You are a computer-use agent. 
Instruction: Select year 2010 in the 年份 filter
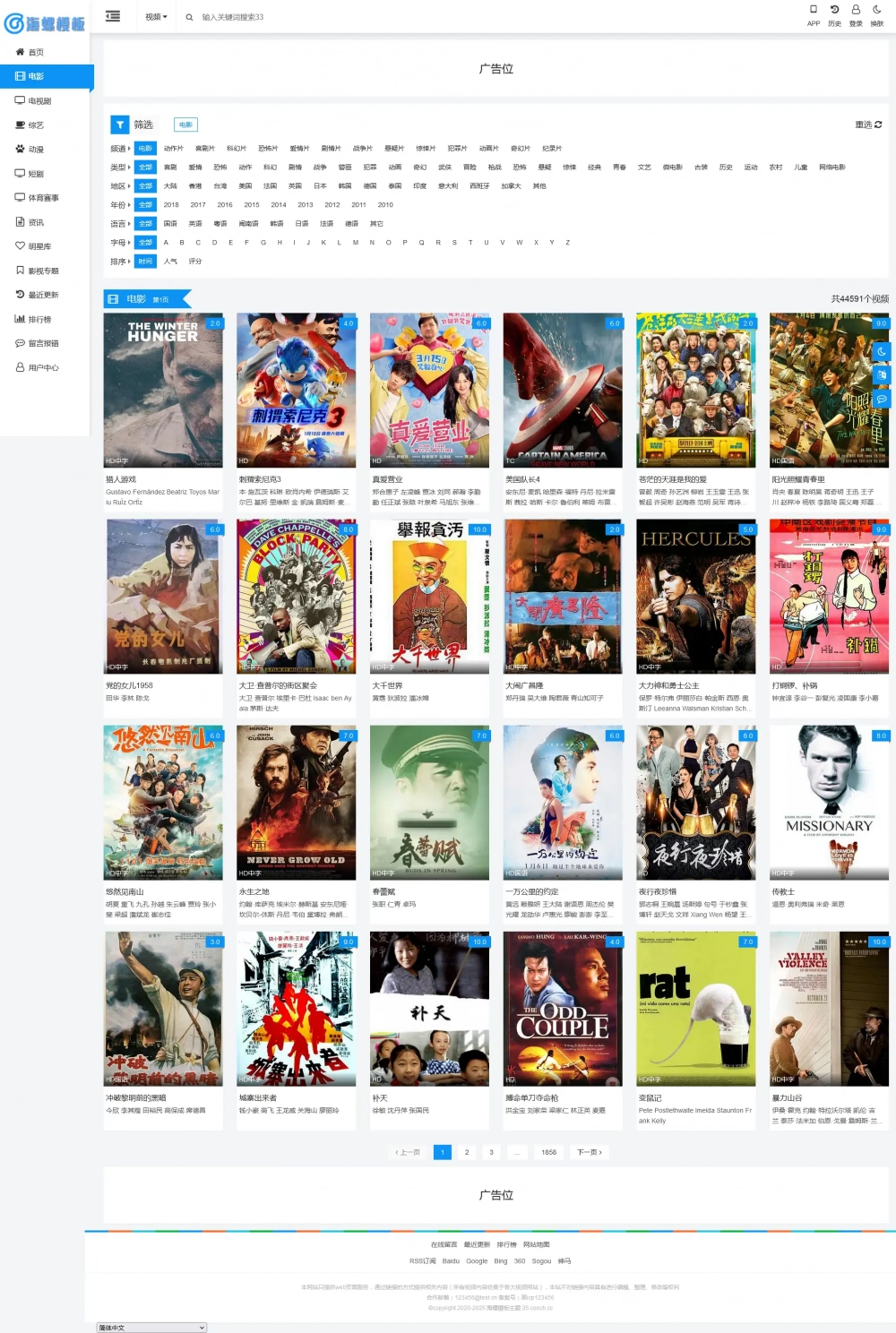point(385,205)
